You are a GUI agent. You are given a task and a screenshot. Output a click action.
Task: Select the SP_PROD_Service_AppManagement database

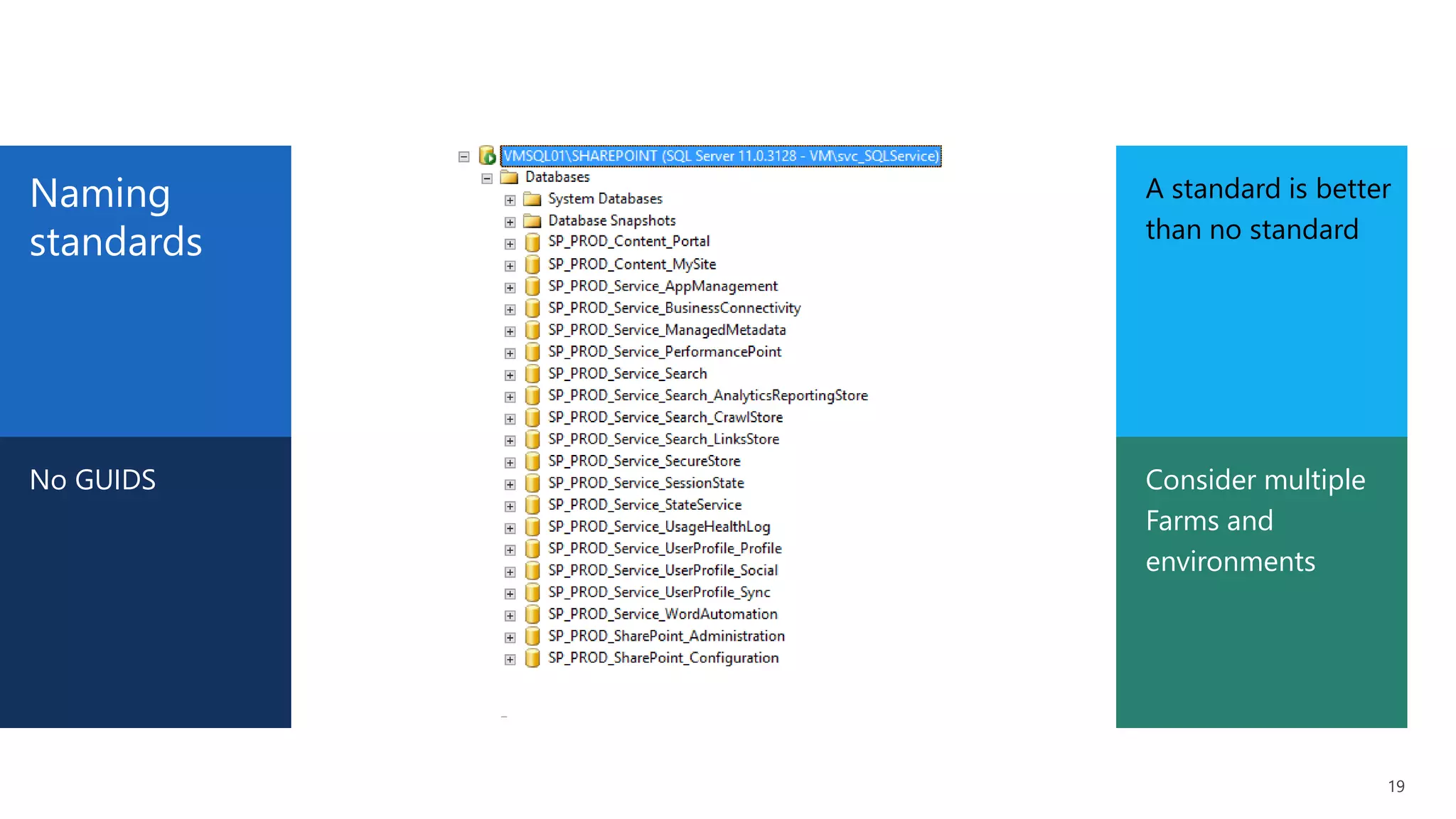tap(662, 286)
